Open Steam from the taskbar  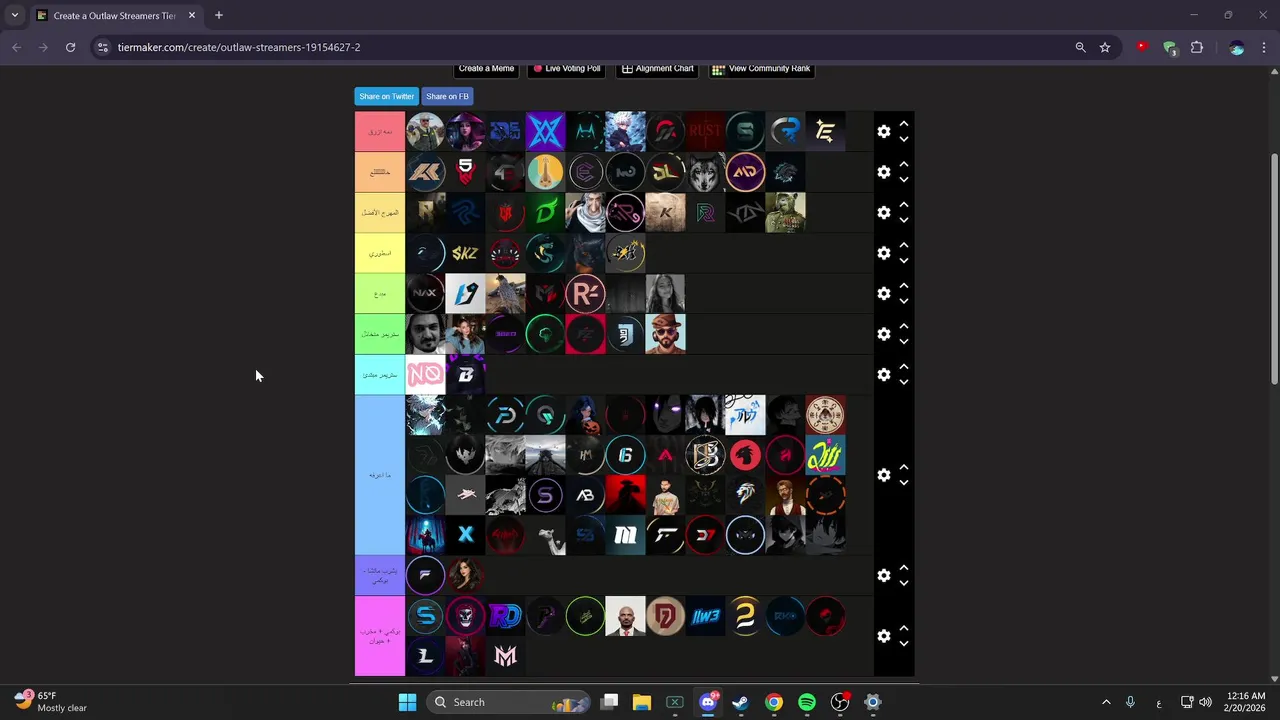(741, 702)
